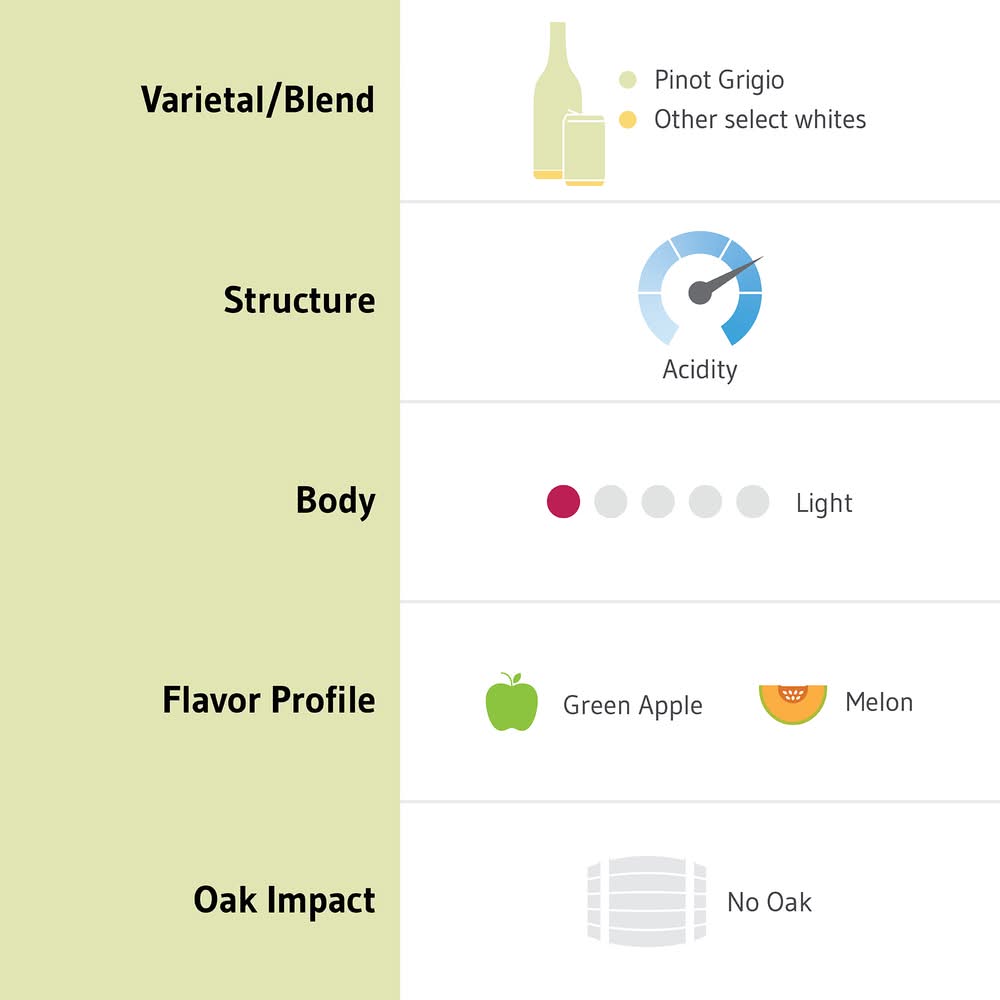Click the Acidity label under gauge

pyautogui.click(x=700, y=369)
